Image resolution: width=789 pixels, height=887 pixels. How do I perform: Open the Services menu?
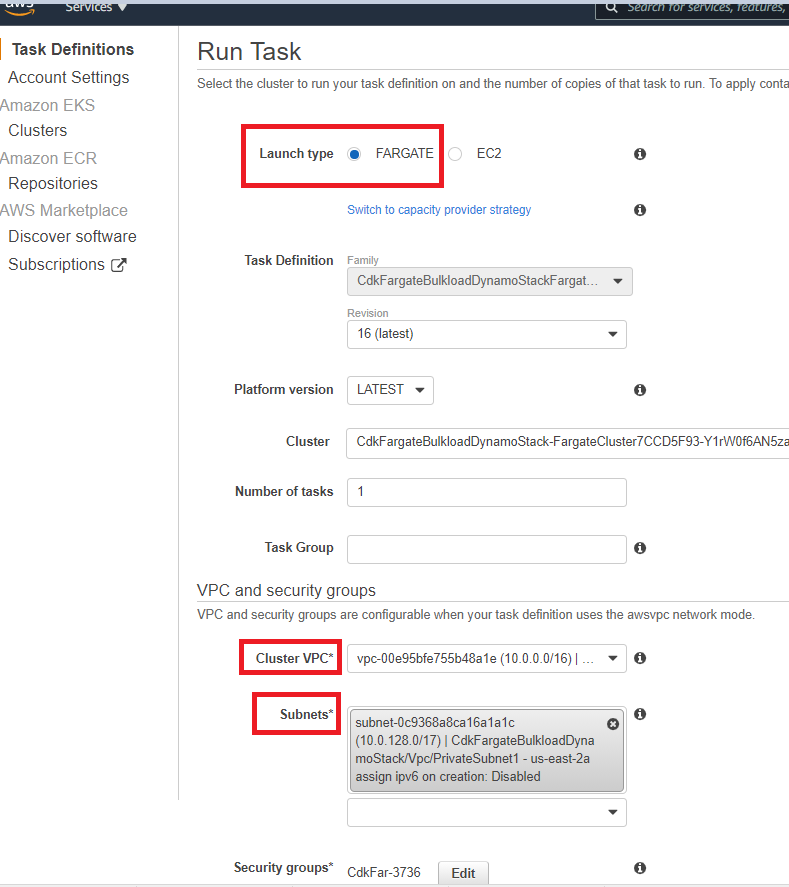click(96, 7)
